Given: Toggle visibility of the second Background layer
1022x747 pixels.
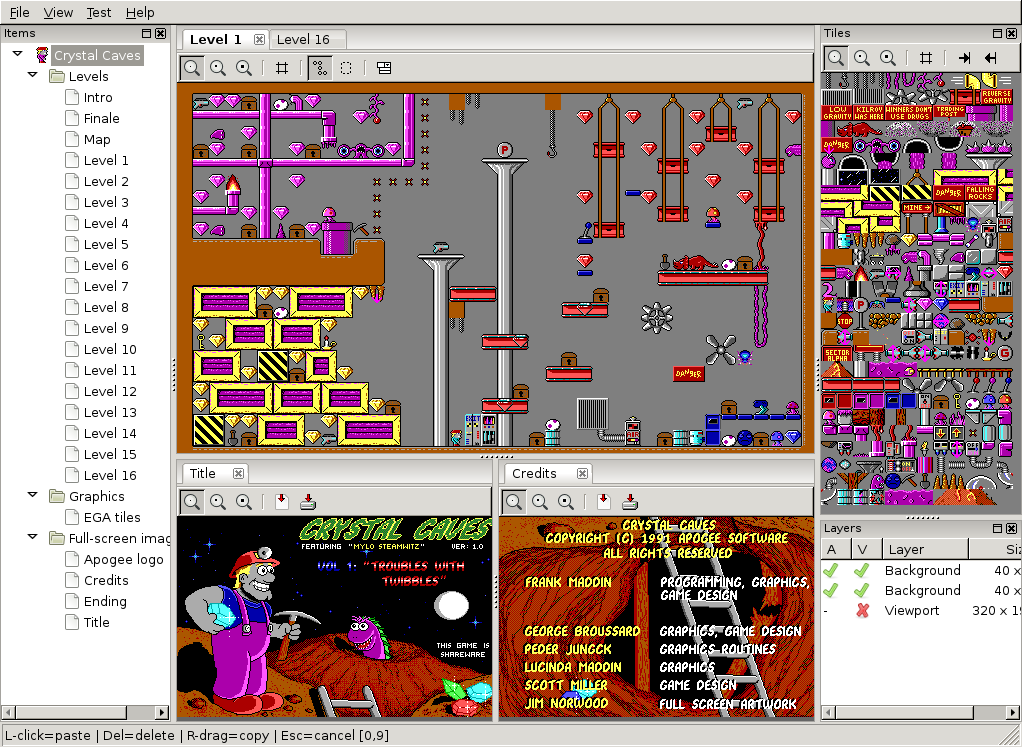Looking at the screenshot, I should coord(862,591).
